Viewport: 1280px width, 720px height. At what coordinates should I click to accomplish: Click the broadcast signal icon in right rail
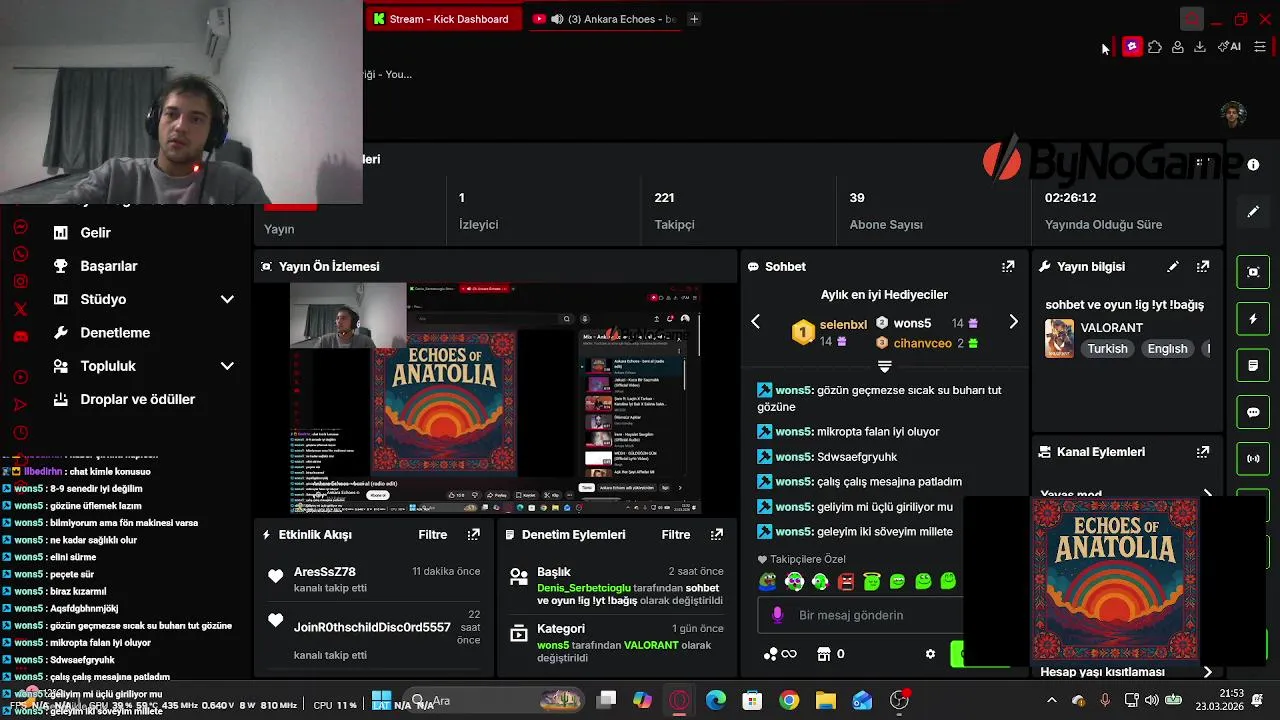coord(1253,459)
